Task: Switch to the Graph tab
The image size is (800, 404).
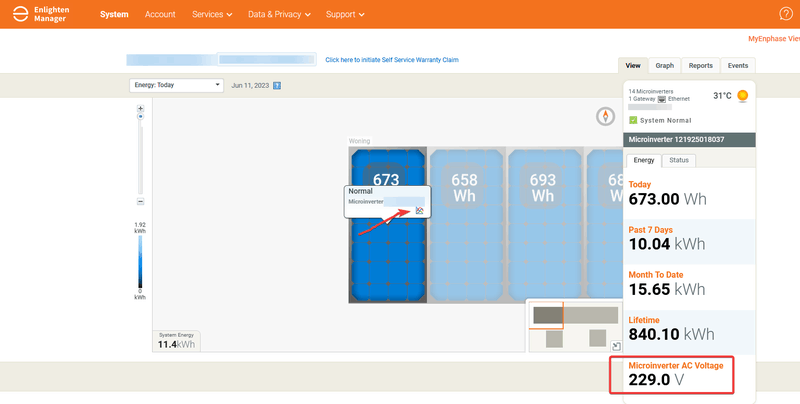Action: pyautogui.click(x=664, y=66)
